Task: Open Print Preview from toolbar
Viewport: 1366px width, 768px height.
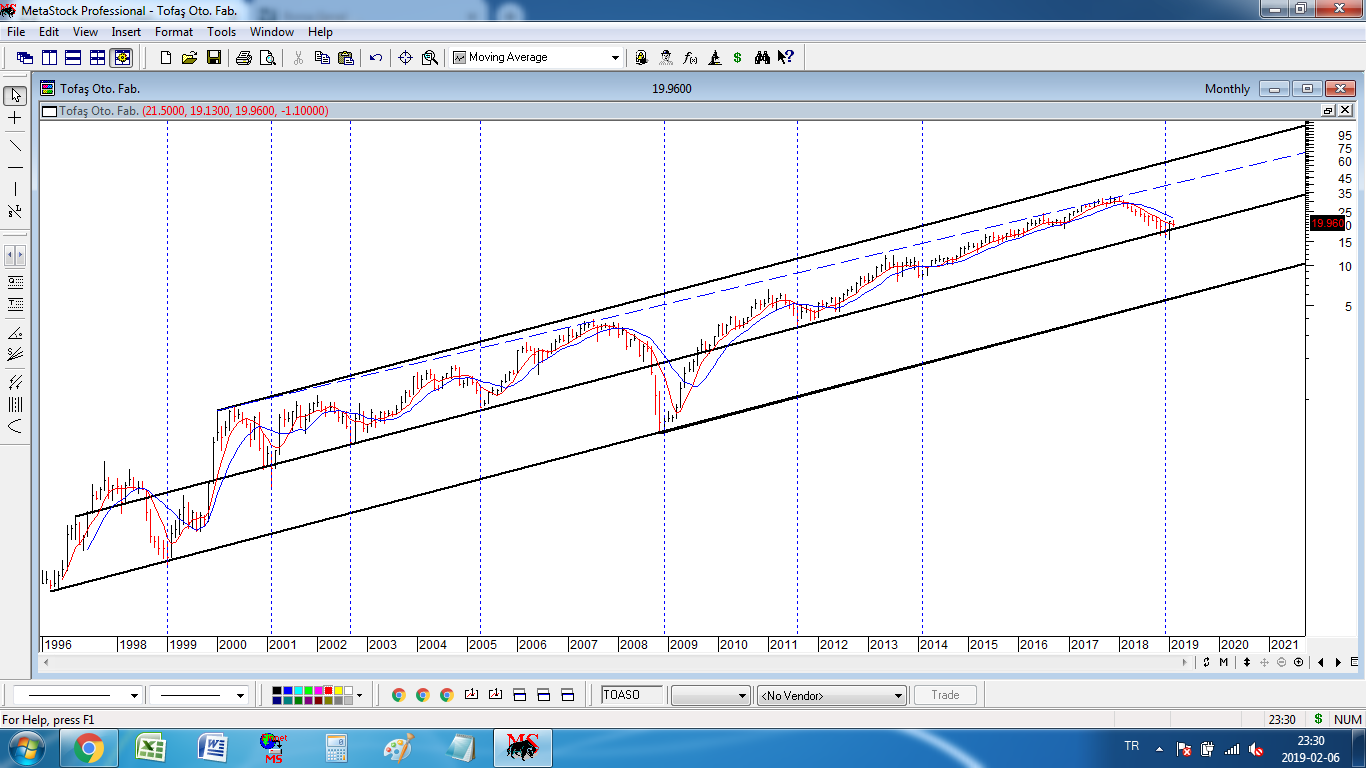Action: click(267, 58)
